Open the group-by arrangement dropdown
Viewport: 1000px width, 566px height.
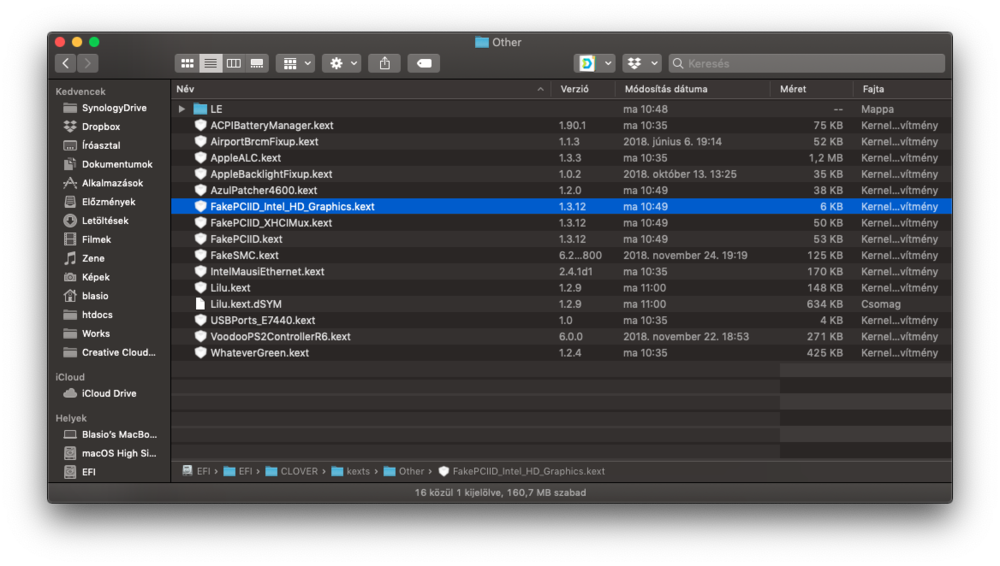(295, 63)
